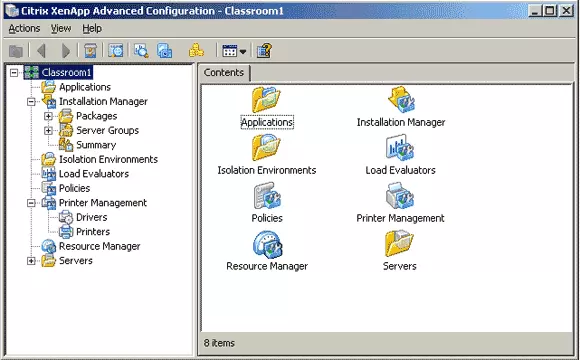Click the Installation Manager icon in Contents

coord(401,100)
